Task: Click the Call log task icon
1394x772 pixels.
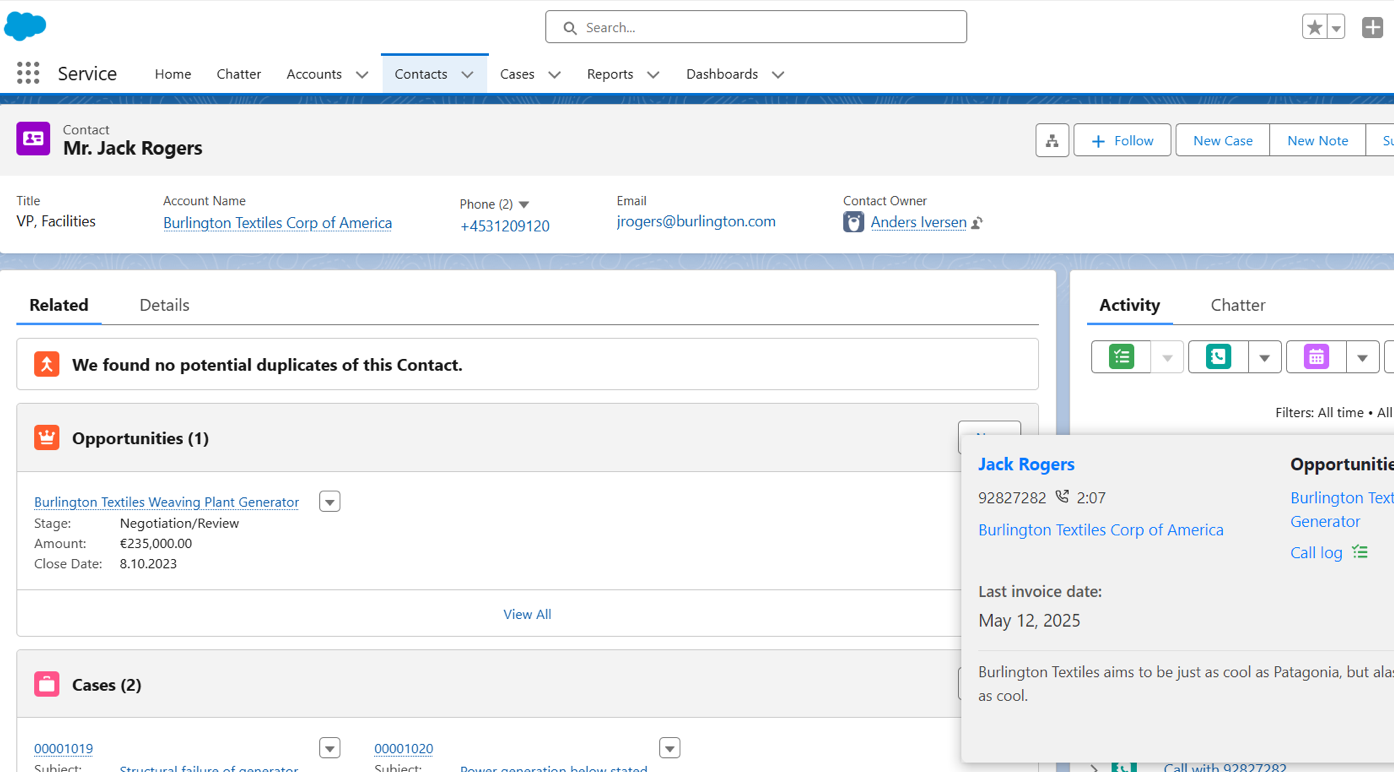Action: [1360, 552]
